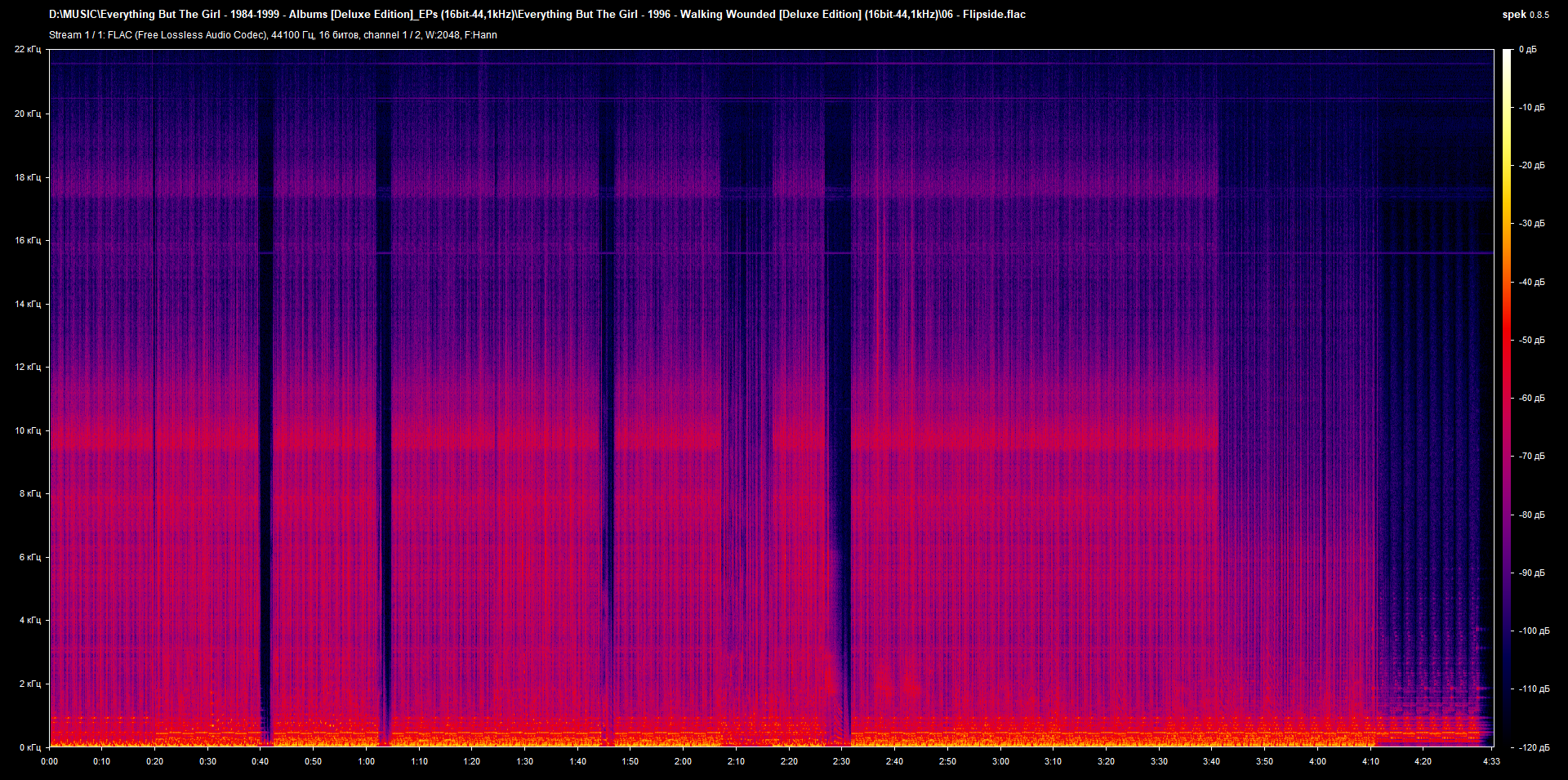Pick the 2:30 time axis label
This screenshot has width=1568, height=780.
(841, 761)
